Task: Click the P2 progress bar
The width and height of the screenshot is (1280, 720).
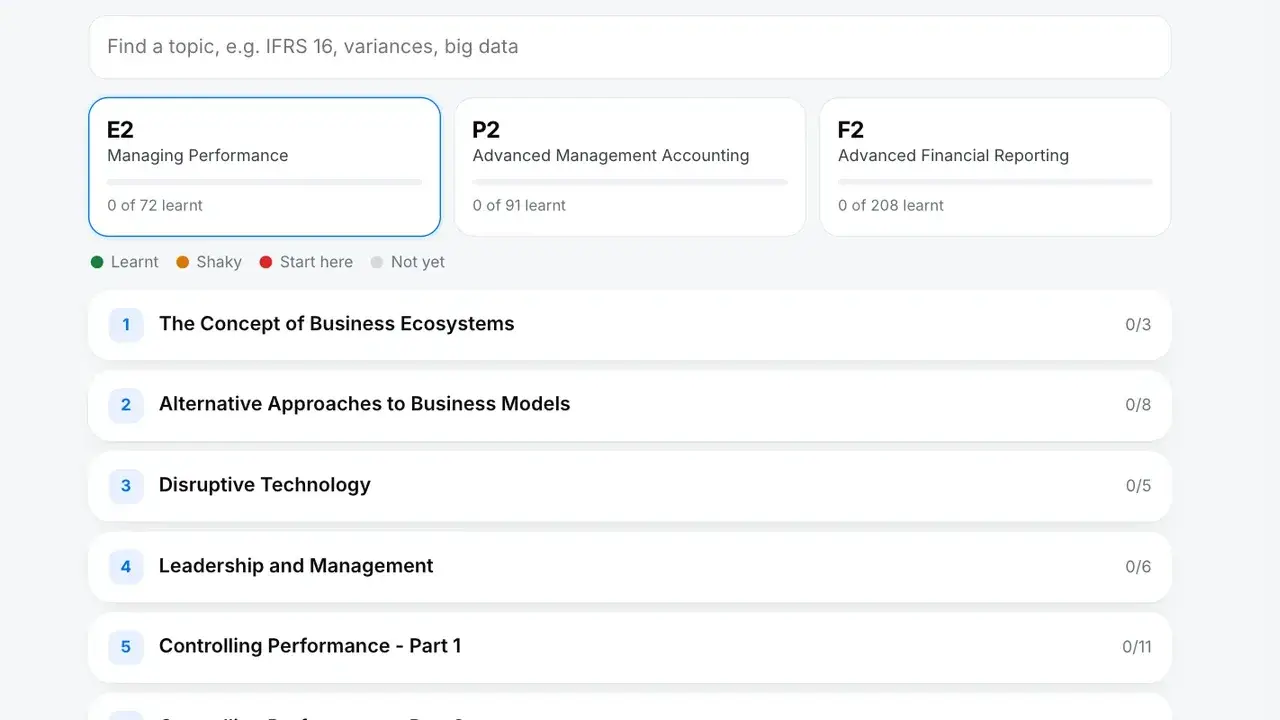Action: [630, 182]
